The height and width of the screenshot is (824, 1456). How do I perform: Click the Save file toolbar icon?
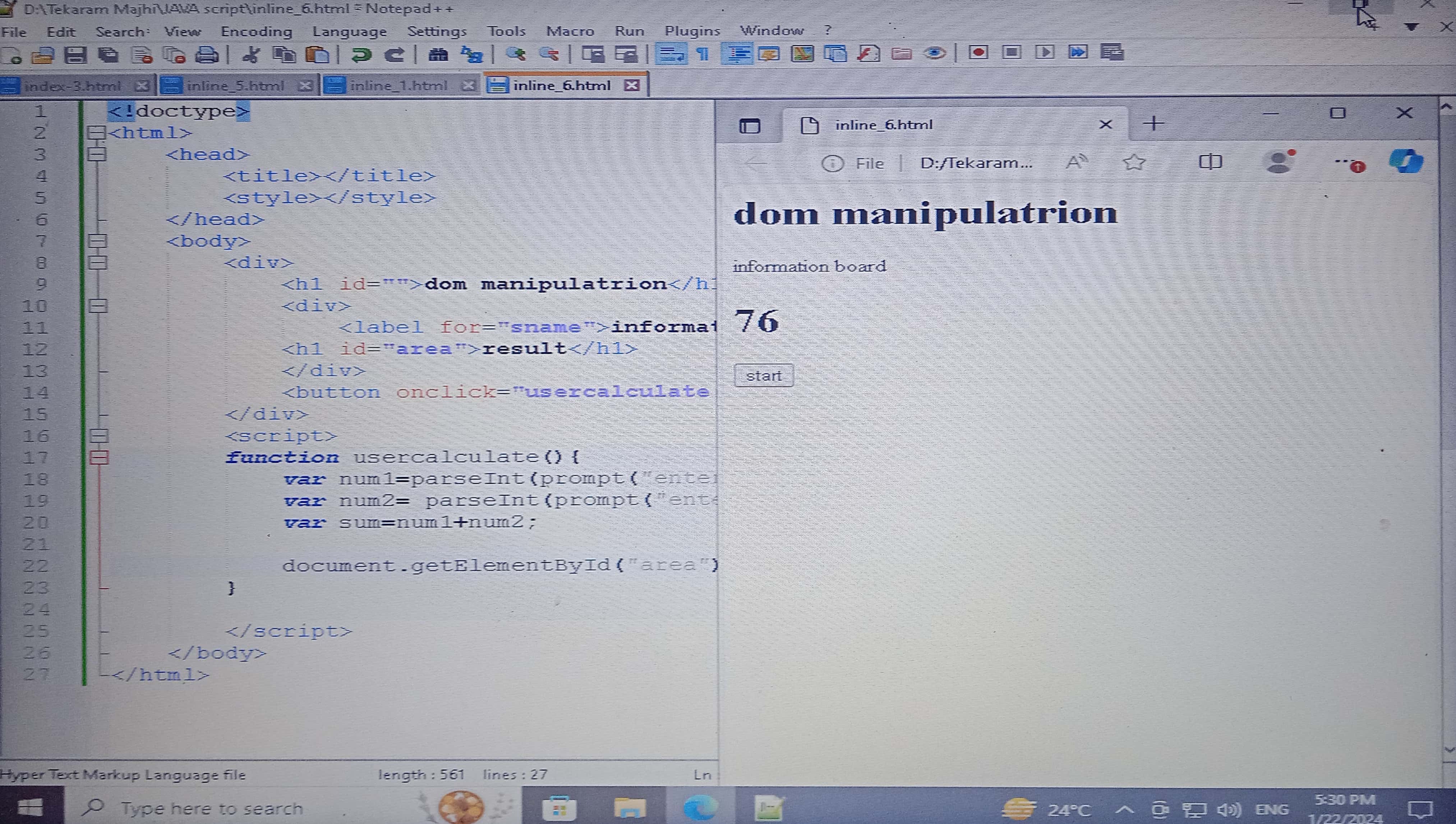pos(75,54)
